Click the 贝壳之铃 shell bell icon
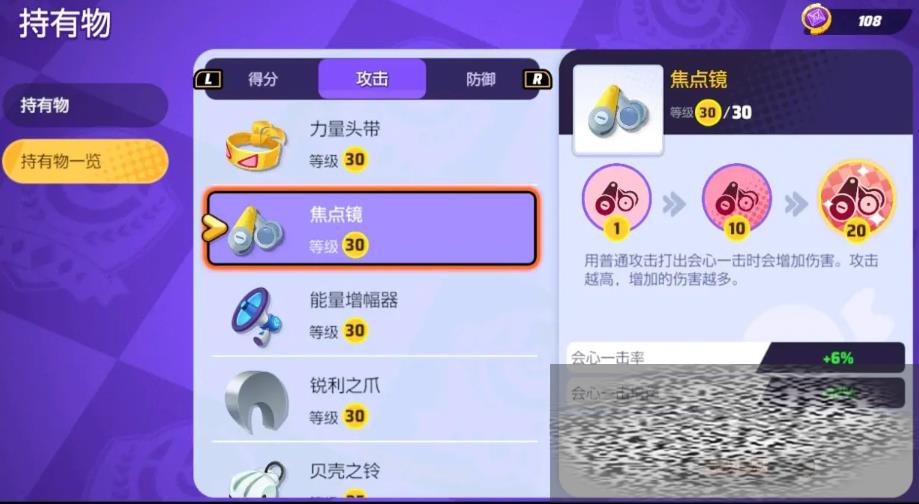This screenshot has height=504, width=919. tap(259, 481)
